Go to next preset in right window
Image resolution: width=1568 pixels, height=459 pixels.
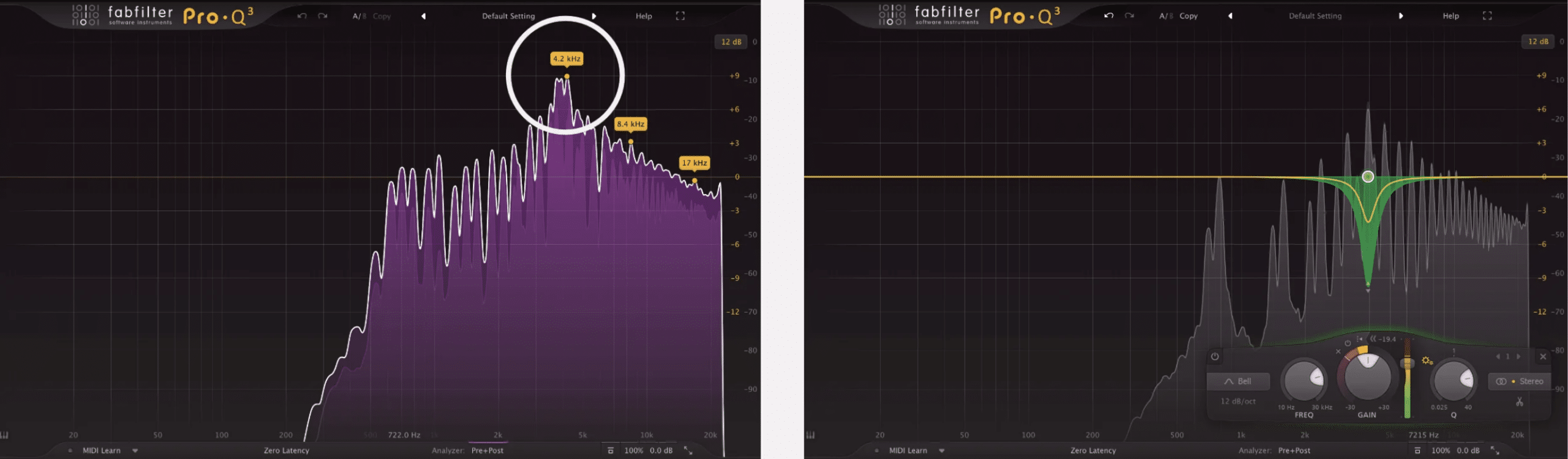coord(1401,17)
